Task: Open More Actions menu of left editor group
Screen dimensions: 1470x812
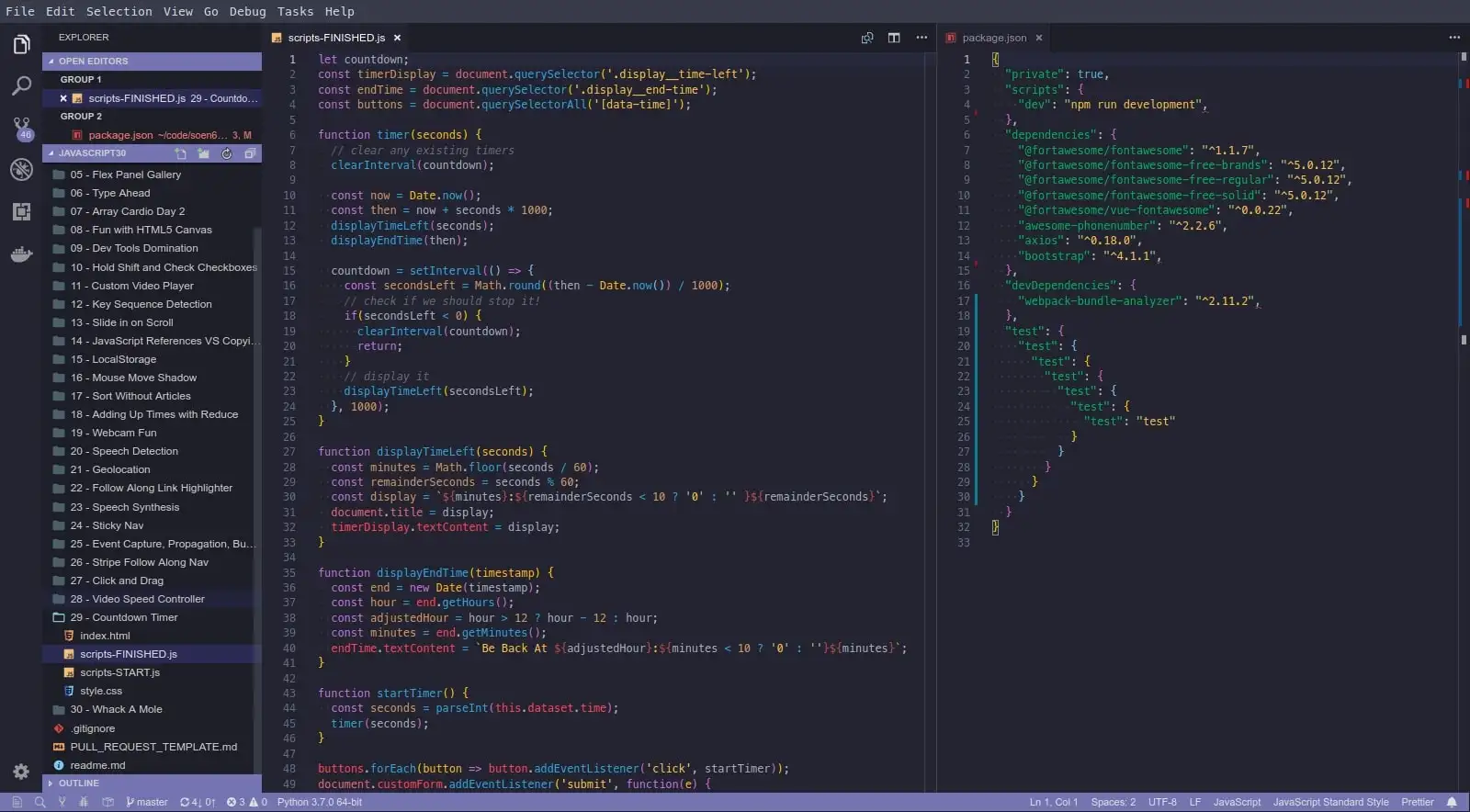Action: pos(922,38)
